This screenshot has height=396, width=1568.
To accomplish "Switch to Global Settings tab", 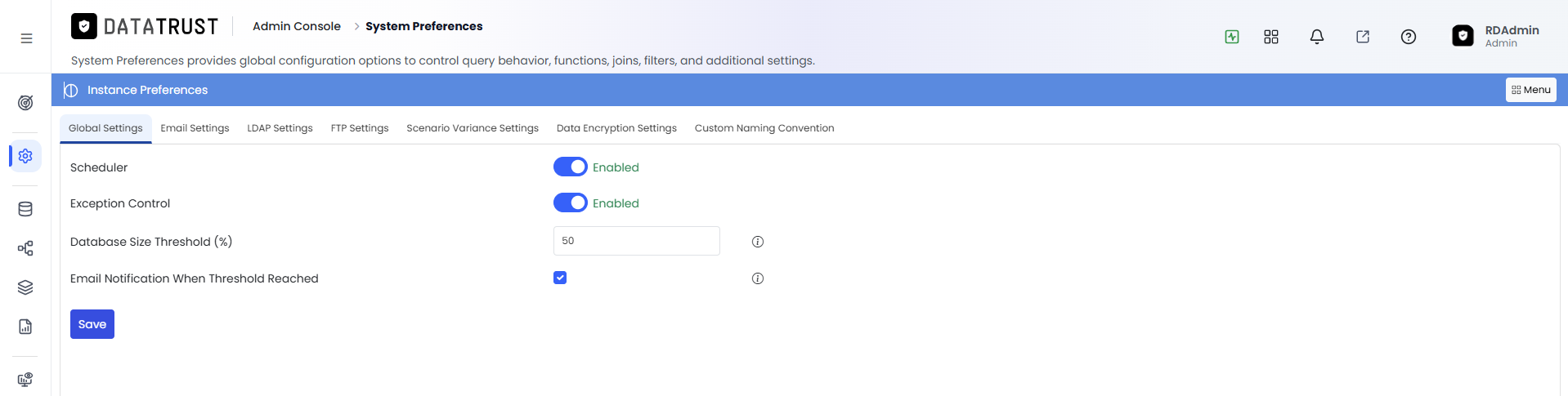I will point(105,128).
